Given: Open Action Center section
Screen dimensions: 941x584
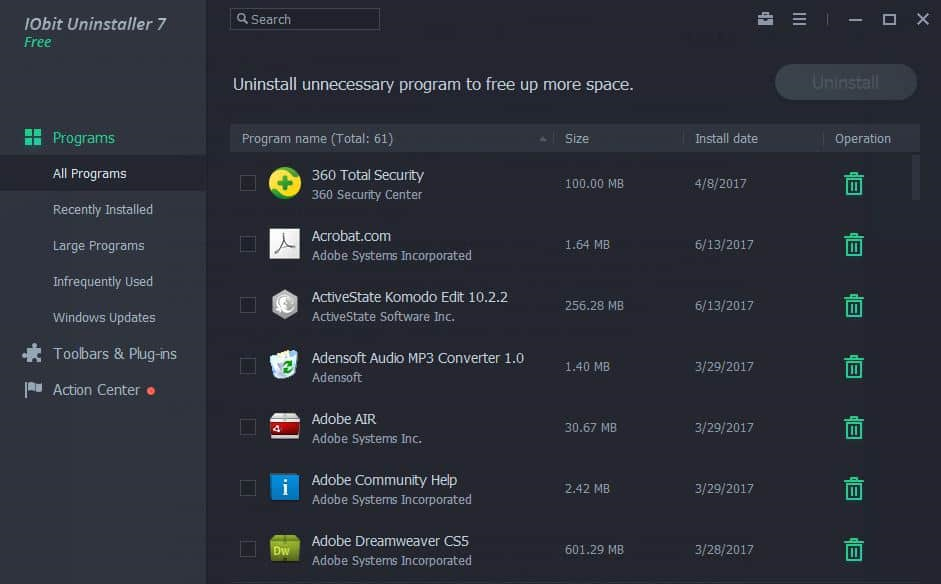Looking at the screenshot, I should [96, 390].
